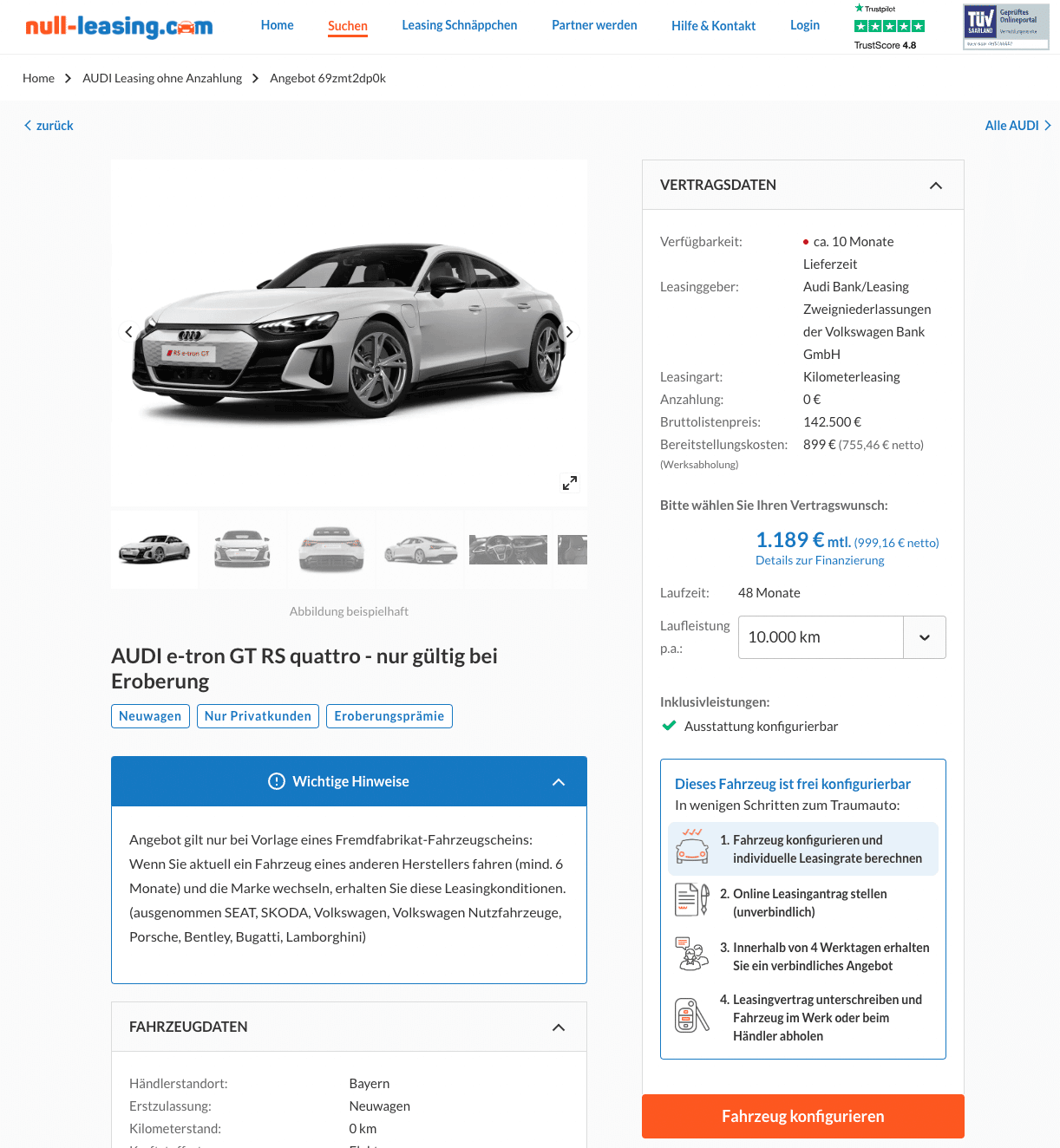Collapse the Wichtige Hinweise section
This screenshot has height=1148, width=1060.
click(559, 782)
